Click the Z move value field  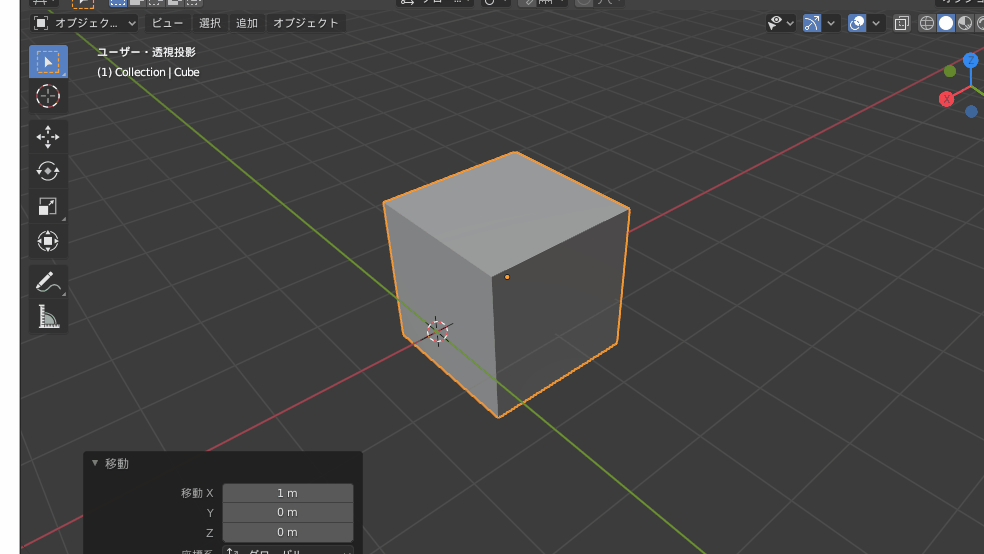[x=288, y=532]
